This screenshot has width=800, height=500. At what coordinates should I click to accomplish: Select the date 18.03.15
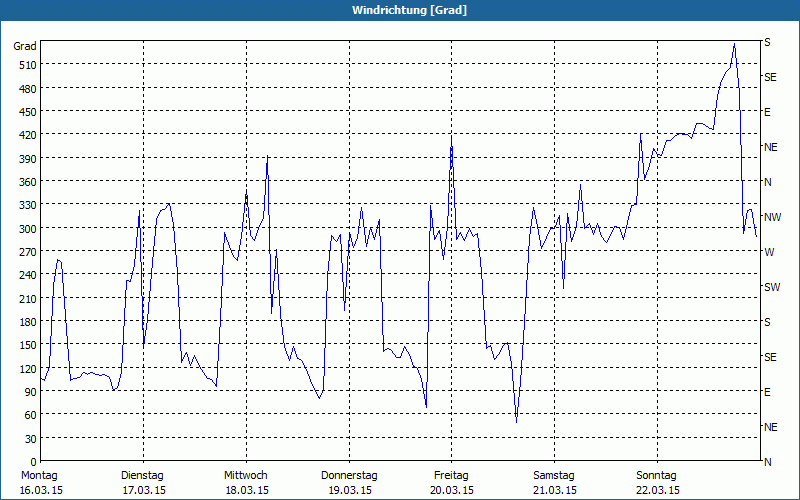(x=247, y=490)
